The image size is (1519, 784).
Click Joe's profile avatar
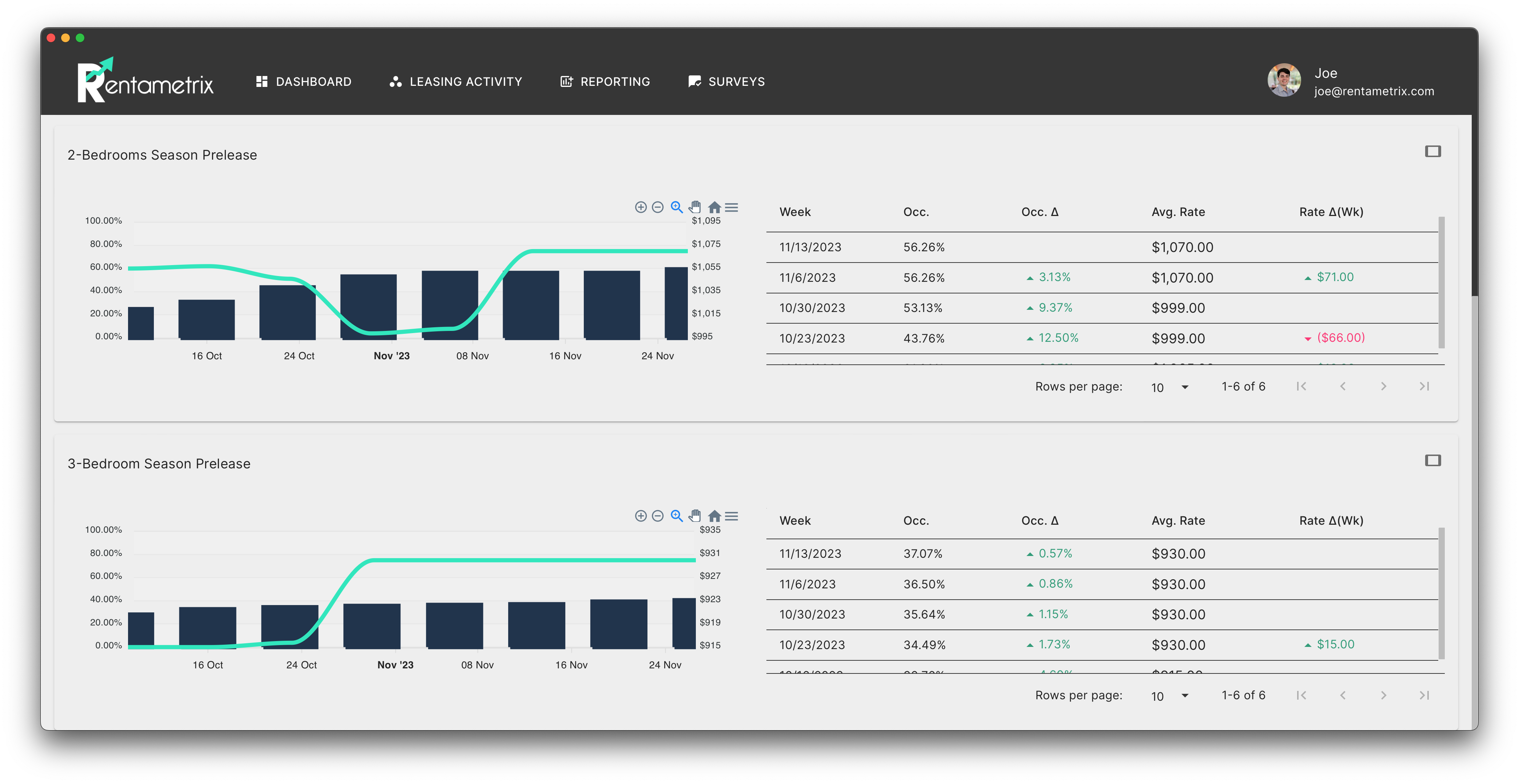[1284, 81]
